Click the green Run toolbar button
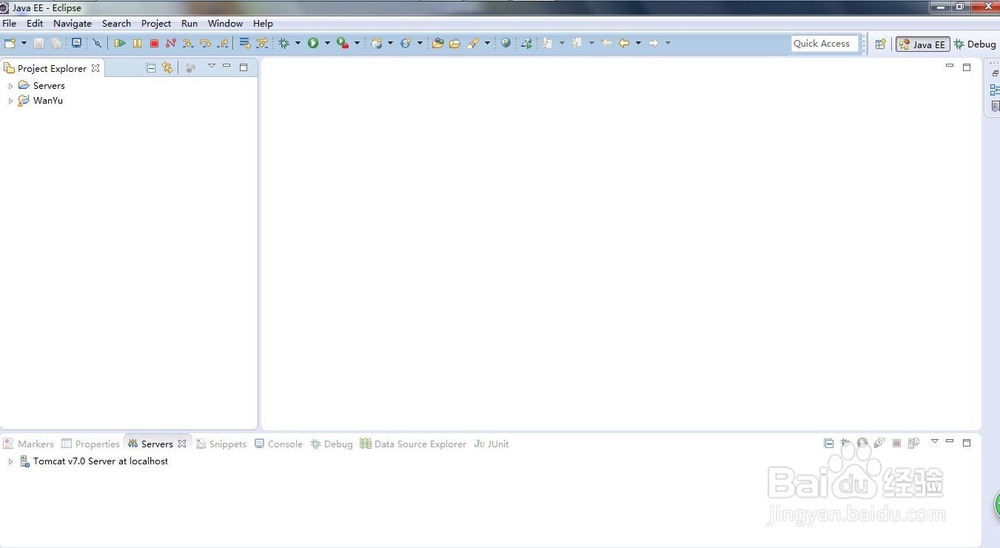Image resolution: width=1000 pixels, height=548 pixels. (x=313, y=43)
